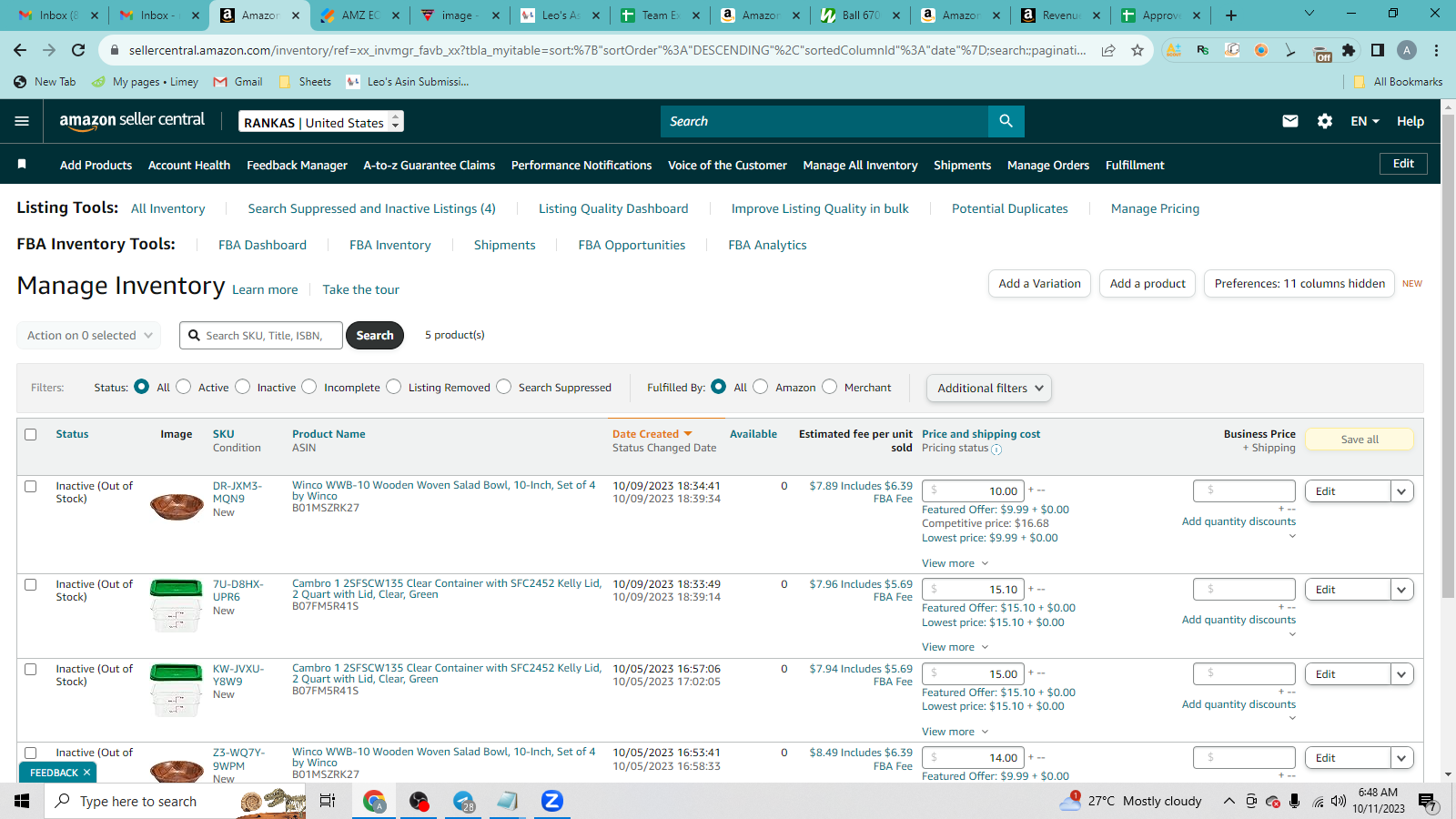Sort by Date Created column
The height and width of the screenshot is (819, 1456).
(x=652, y=434)
